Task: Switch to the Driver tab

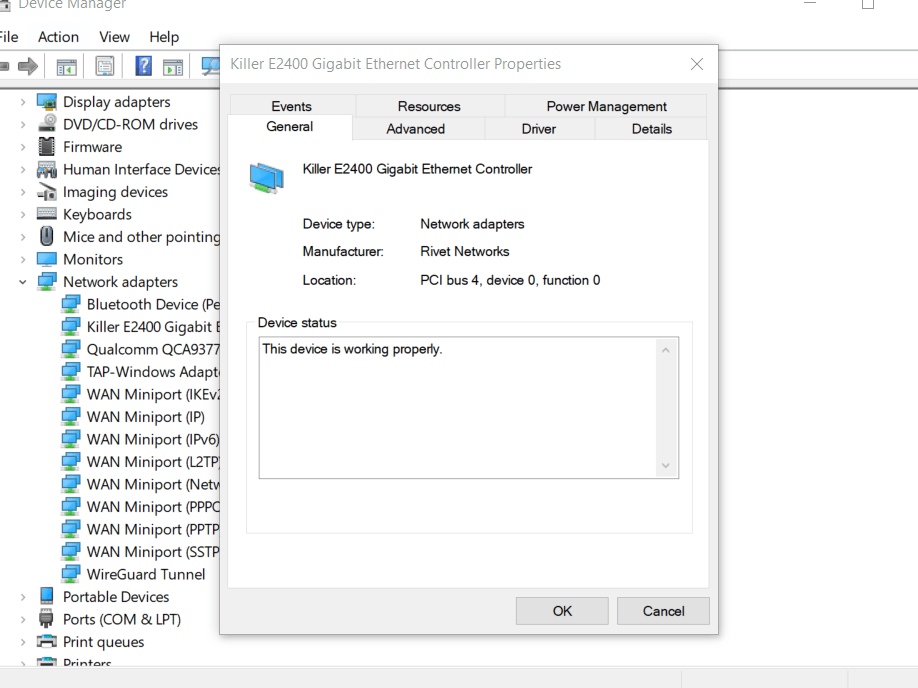Action: click(539, 128)
